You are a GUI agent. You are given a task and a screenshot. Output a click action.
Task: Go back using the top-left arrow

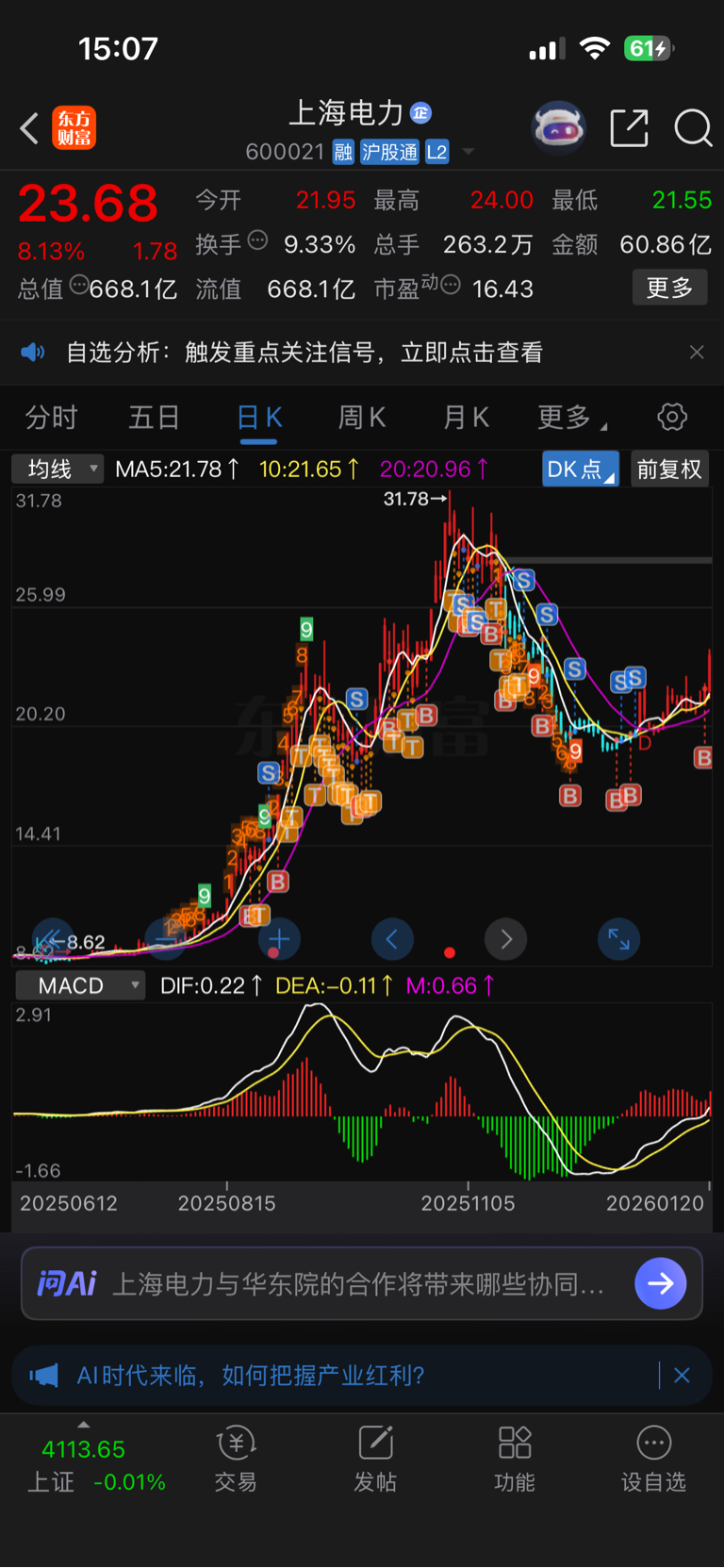click(29, 128)
